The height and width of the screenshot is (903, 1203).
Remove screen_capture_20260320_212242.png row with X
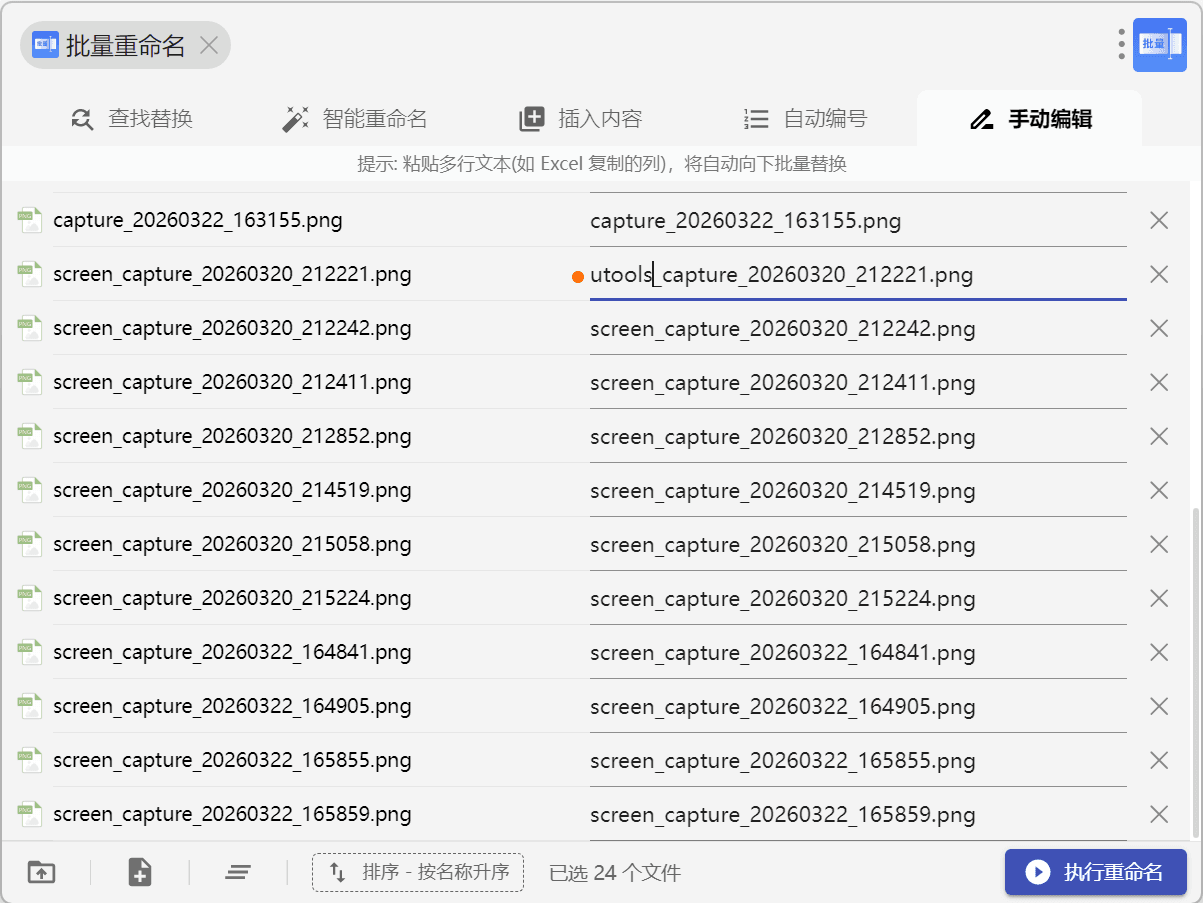pyautogui.click(x=1159, y=328)
